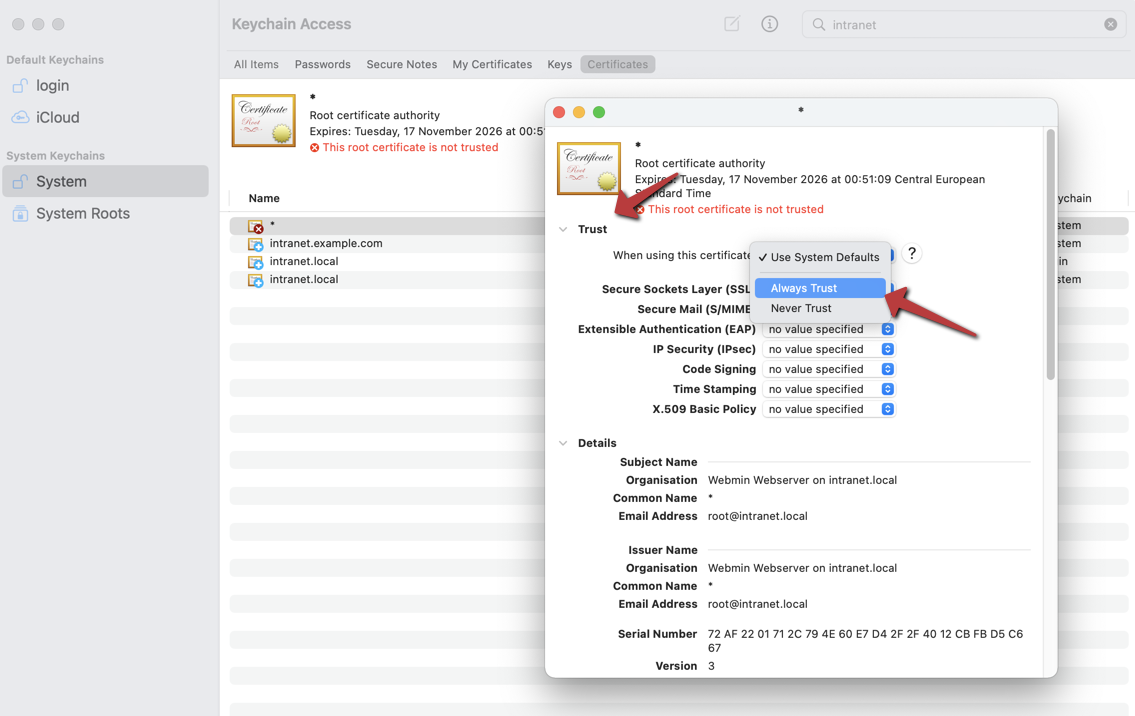Click the search magnifier icon
1135x716 pixels.
point(819,25)
